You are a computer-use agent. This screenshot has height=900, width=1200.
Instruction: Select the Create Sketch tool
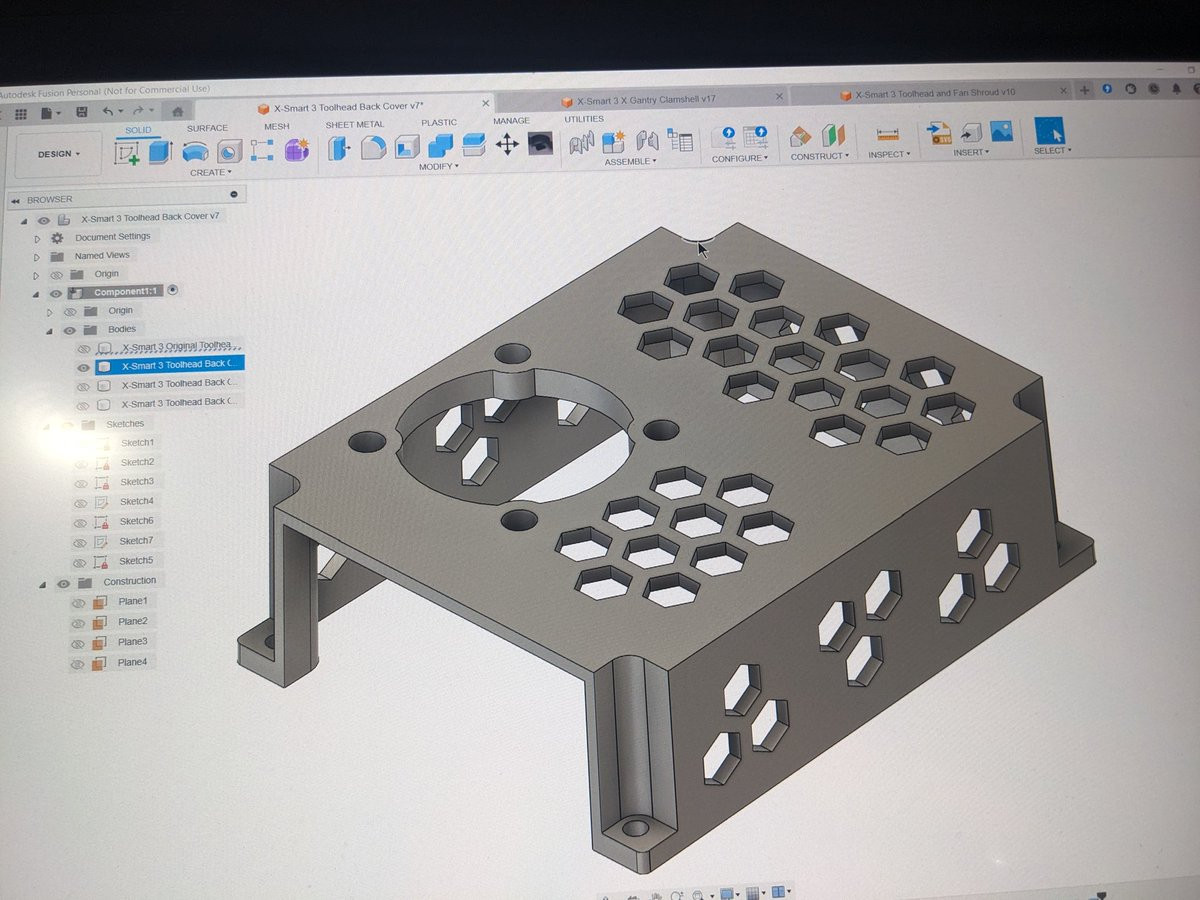pos(128,152)
